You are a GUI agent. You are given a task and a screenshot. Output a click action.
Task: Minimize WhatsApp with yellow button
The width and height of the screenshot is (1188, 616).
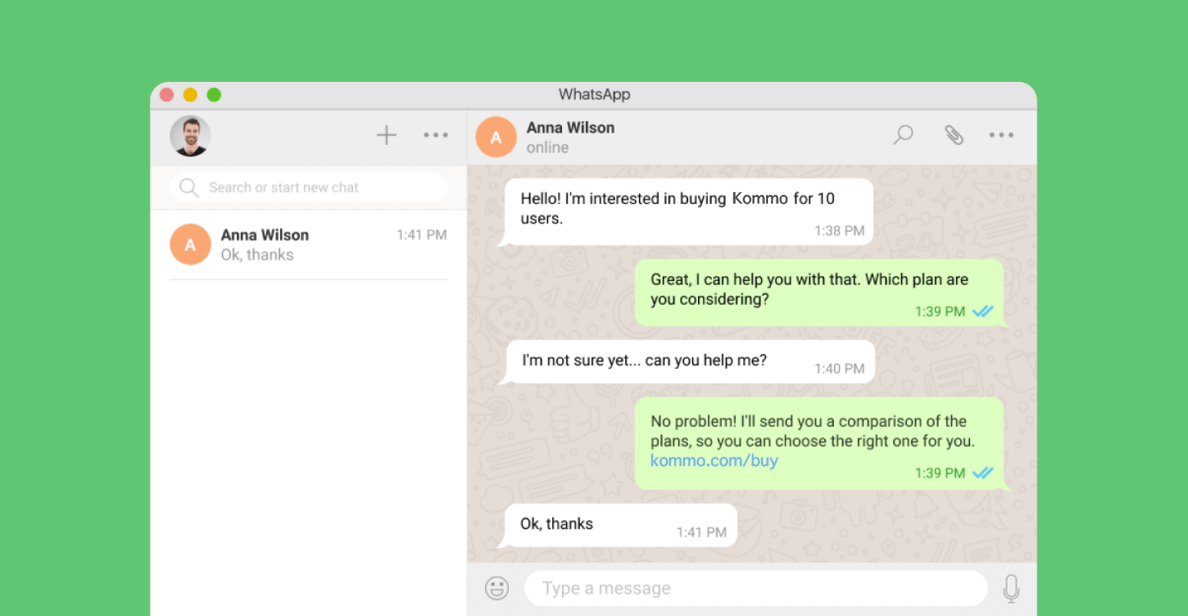190,95
